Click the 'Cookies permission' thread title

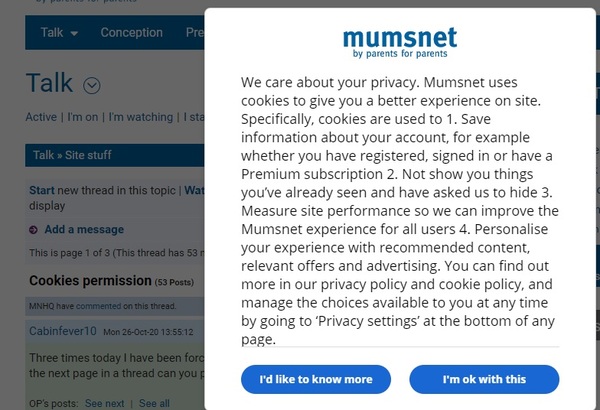click(x=90, y=281)
